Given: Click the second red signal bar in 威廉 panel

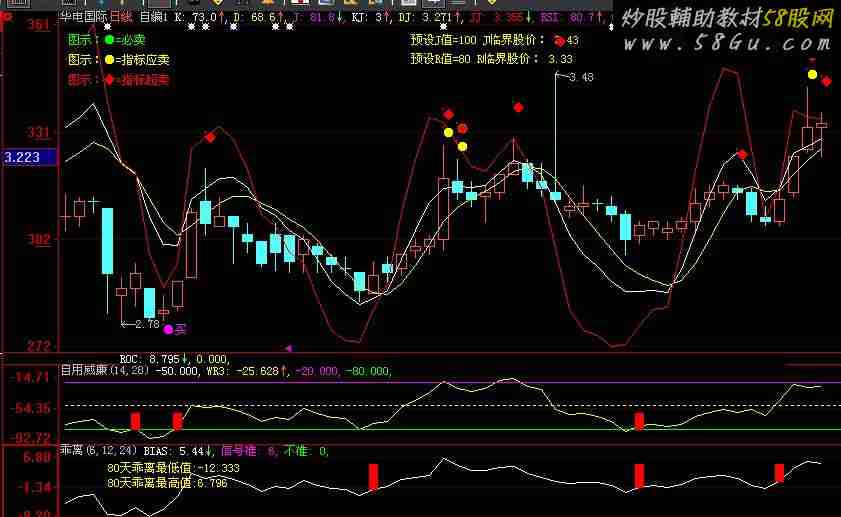Looking at the screenshot, I should tap(178, 421).
